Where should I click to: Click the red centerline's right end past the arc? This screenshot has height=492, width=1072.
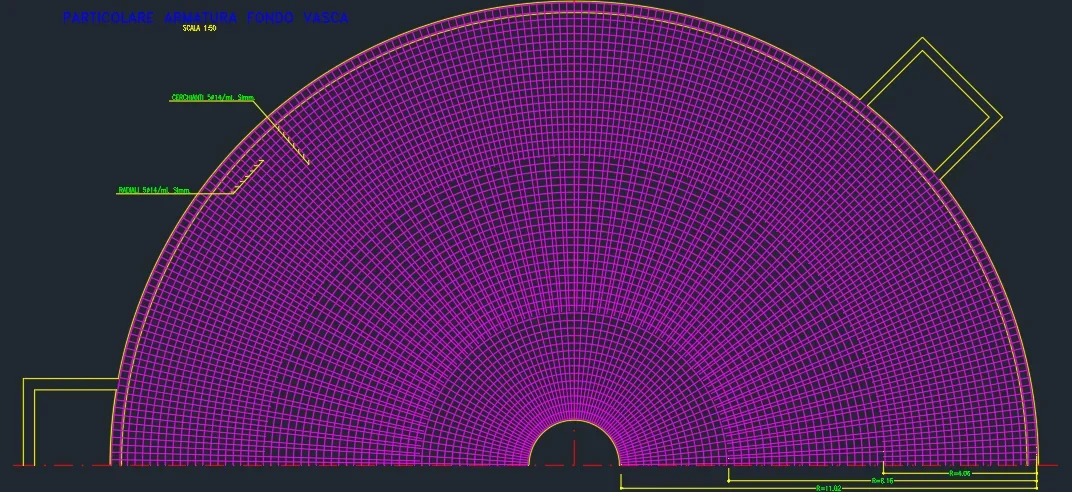(1048, 465)
